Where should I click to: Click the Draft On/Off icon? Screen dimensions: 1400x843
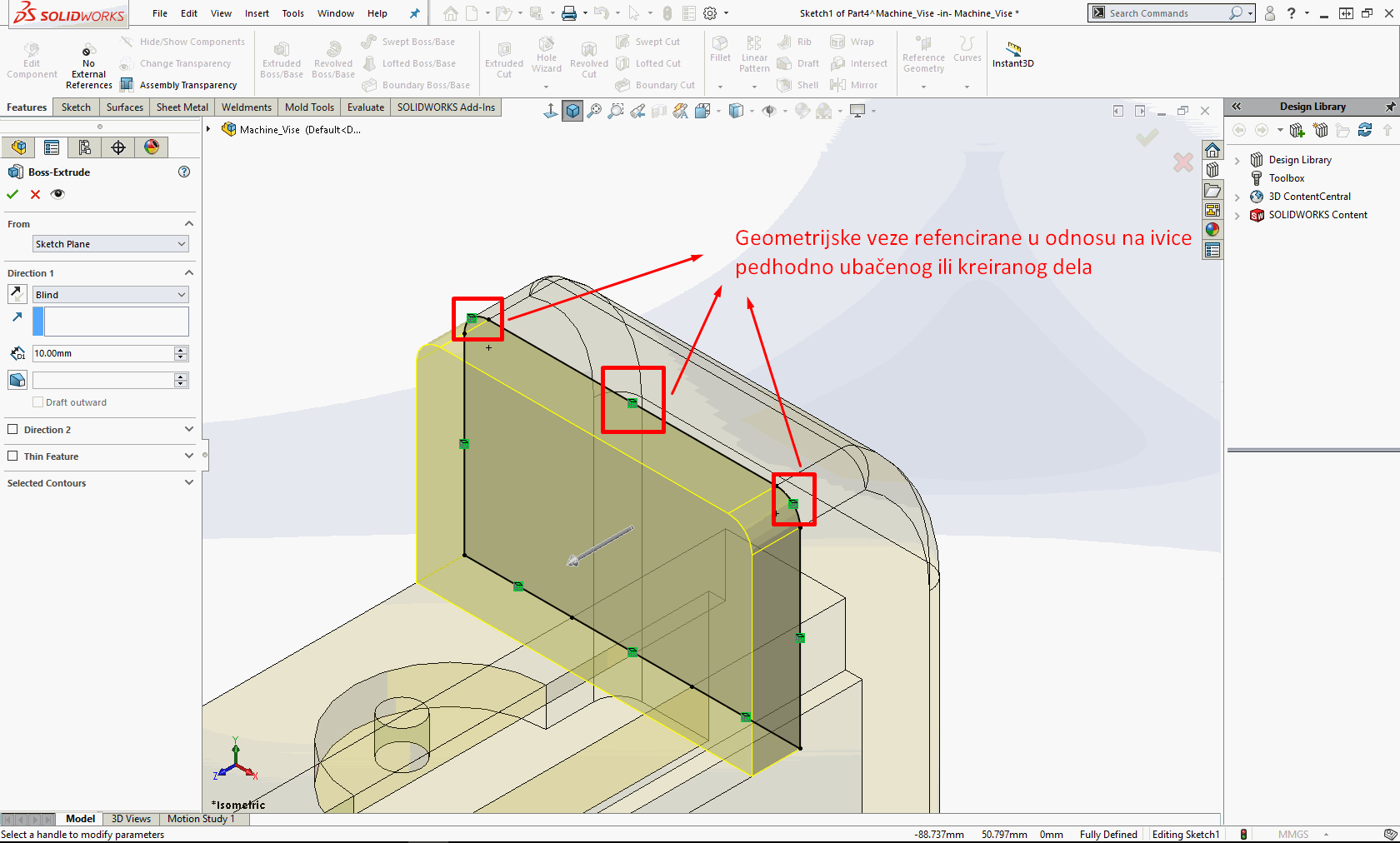(x=17, y=380)
